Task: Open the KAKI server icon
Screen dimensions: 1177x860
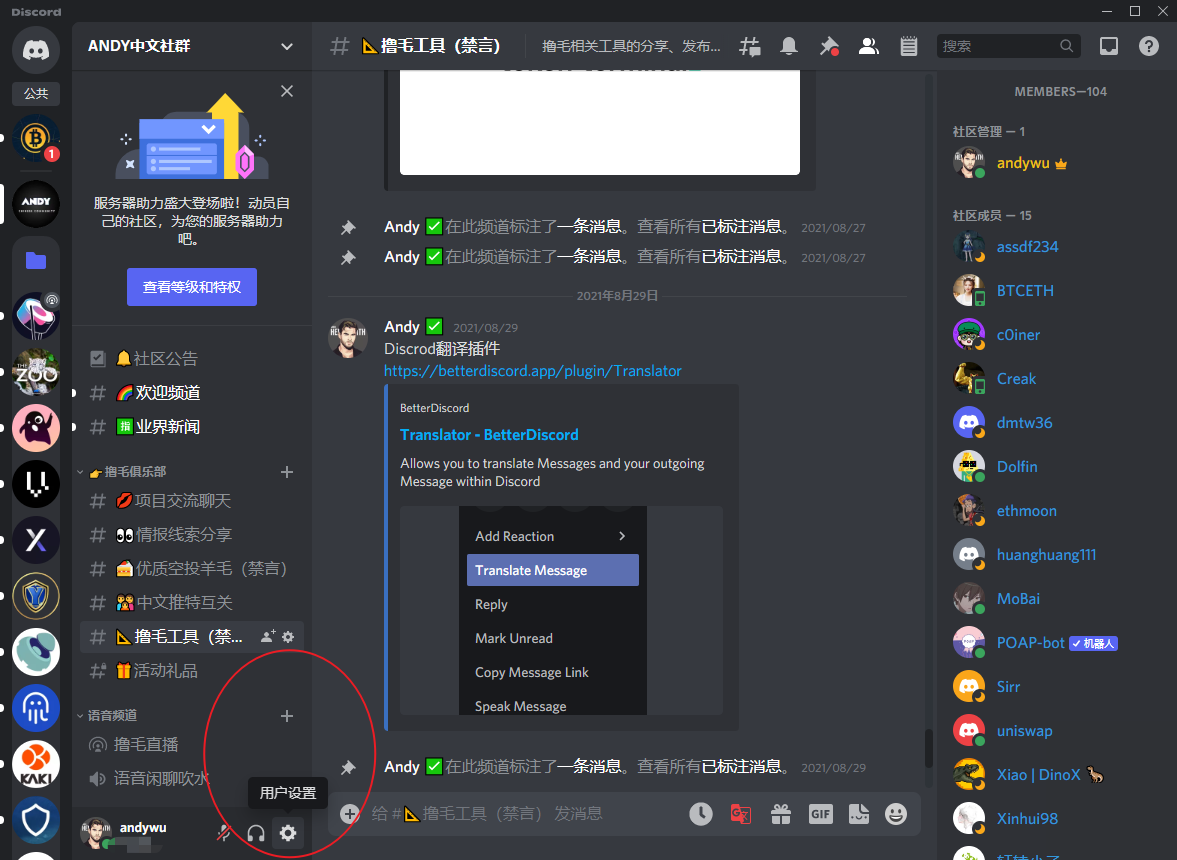Action: [35, 764]
